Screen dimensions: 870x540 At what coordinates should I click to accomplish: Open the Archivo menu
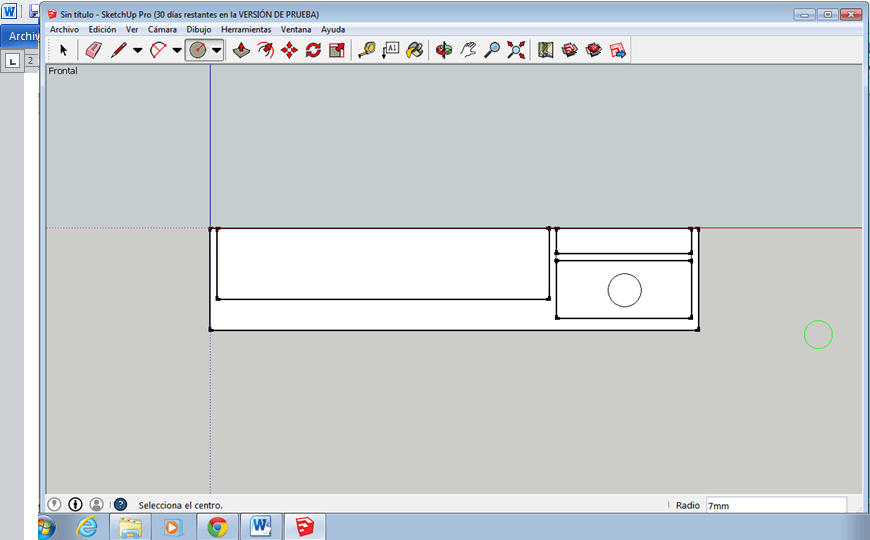[64, 29]
